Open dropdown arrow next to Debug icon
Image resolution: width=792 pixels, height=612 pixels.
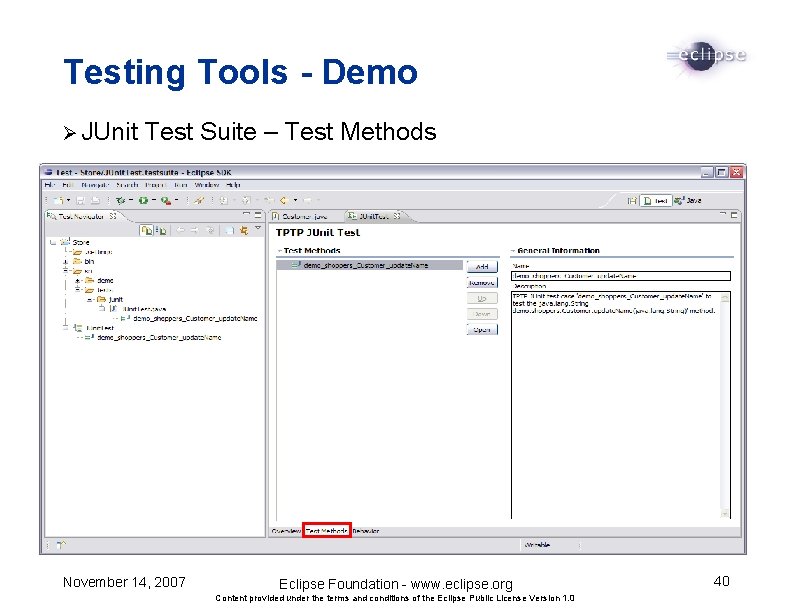click(131, 200)
